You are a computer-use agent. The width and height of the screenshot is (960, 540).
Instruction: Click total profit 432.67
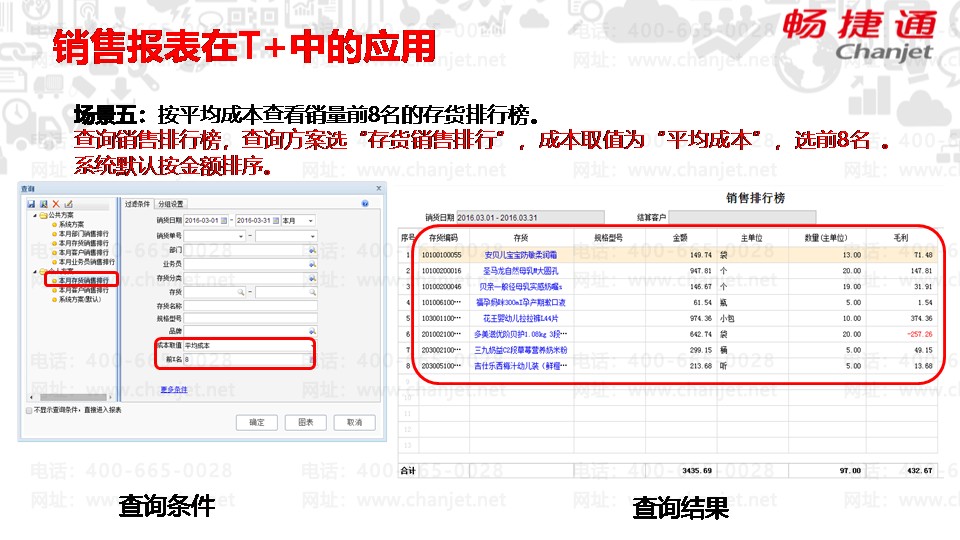(920, 470)
